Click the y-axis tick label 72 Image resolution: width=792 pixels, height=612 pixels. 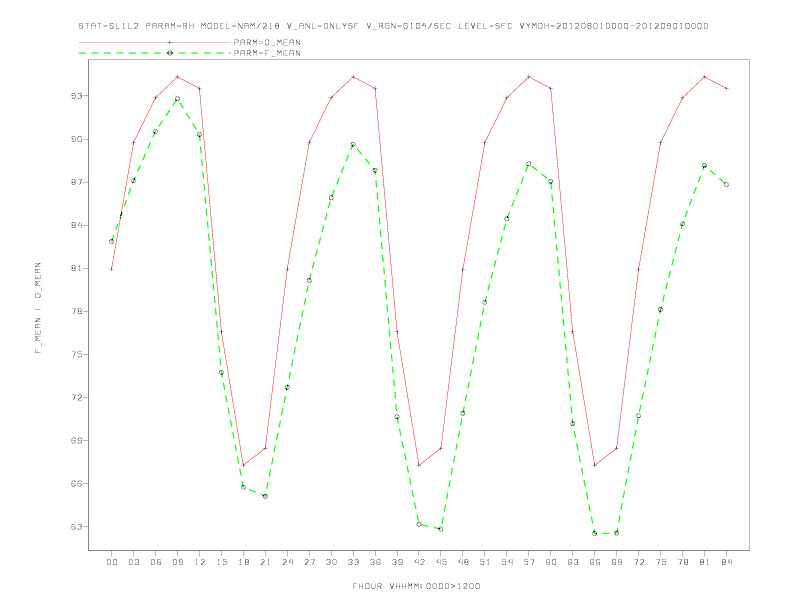pos(77,397)
